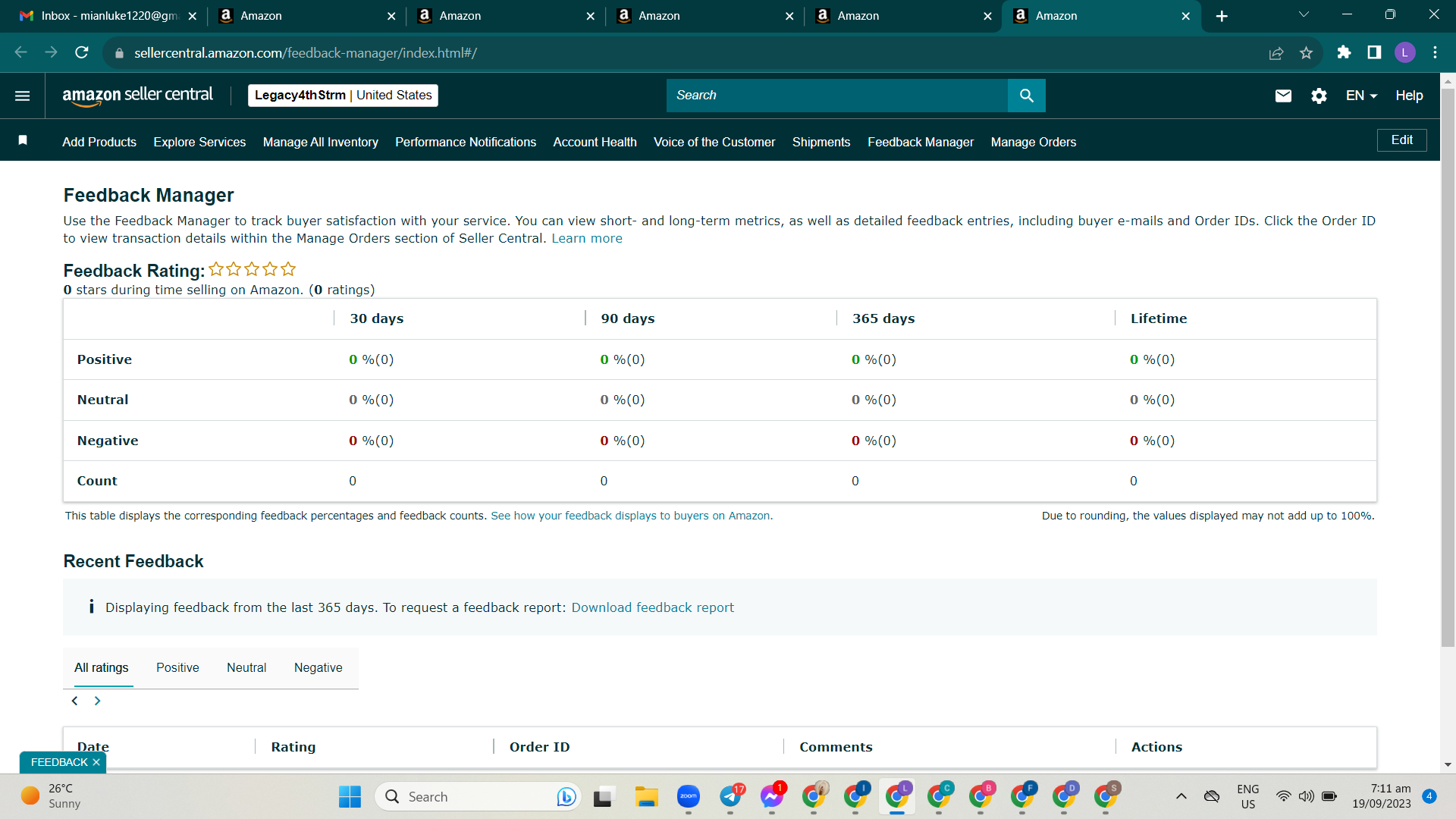Open Seller Central settings gear

click(1319, 96)
